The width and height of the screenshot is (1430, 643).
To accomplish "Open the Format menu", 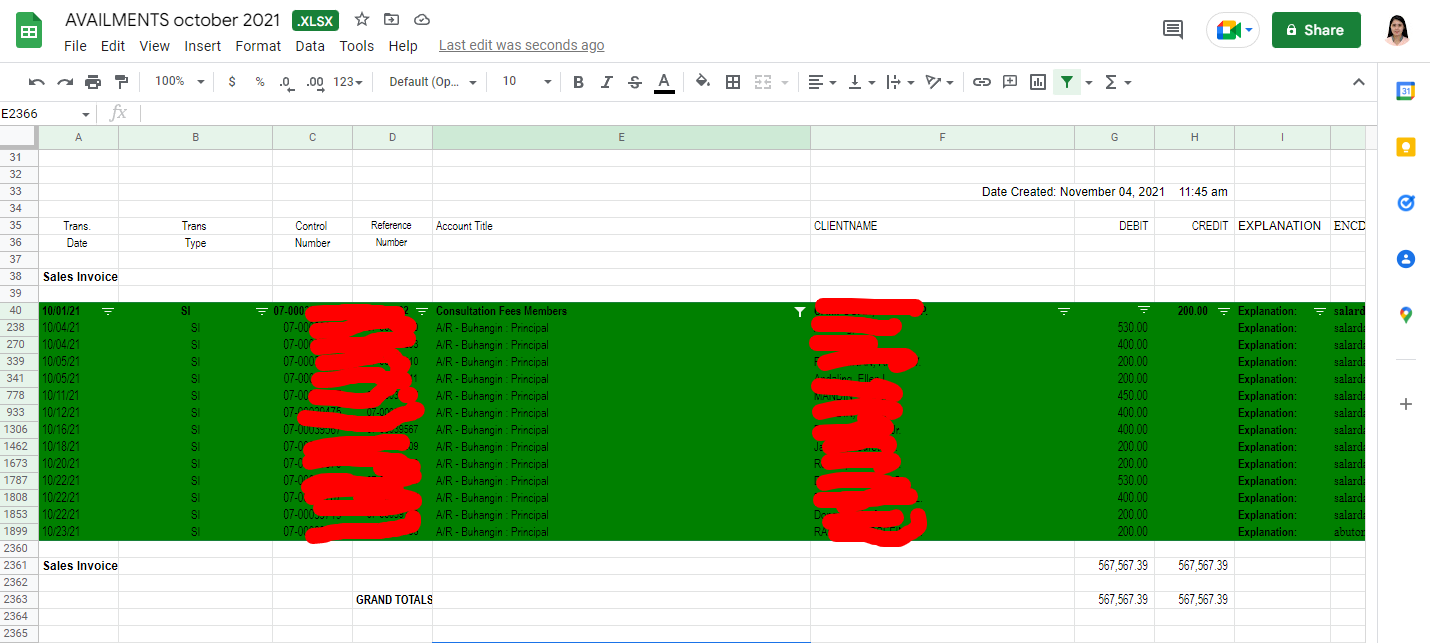I will (258, 46).
